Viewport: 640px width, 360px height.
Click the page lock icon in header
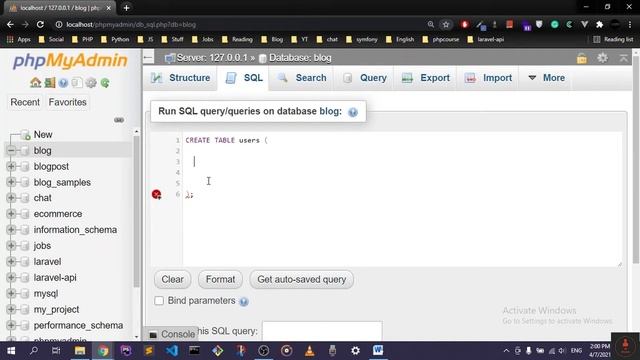point(582,58)
